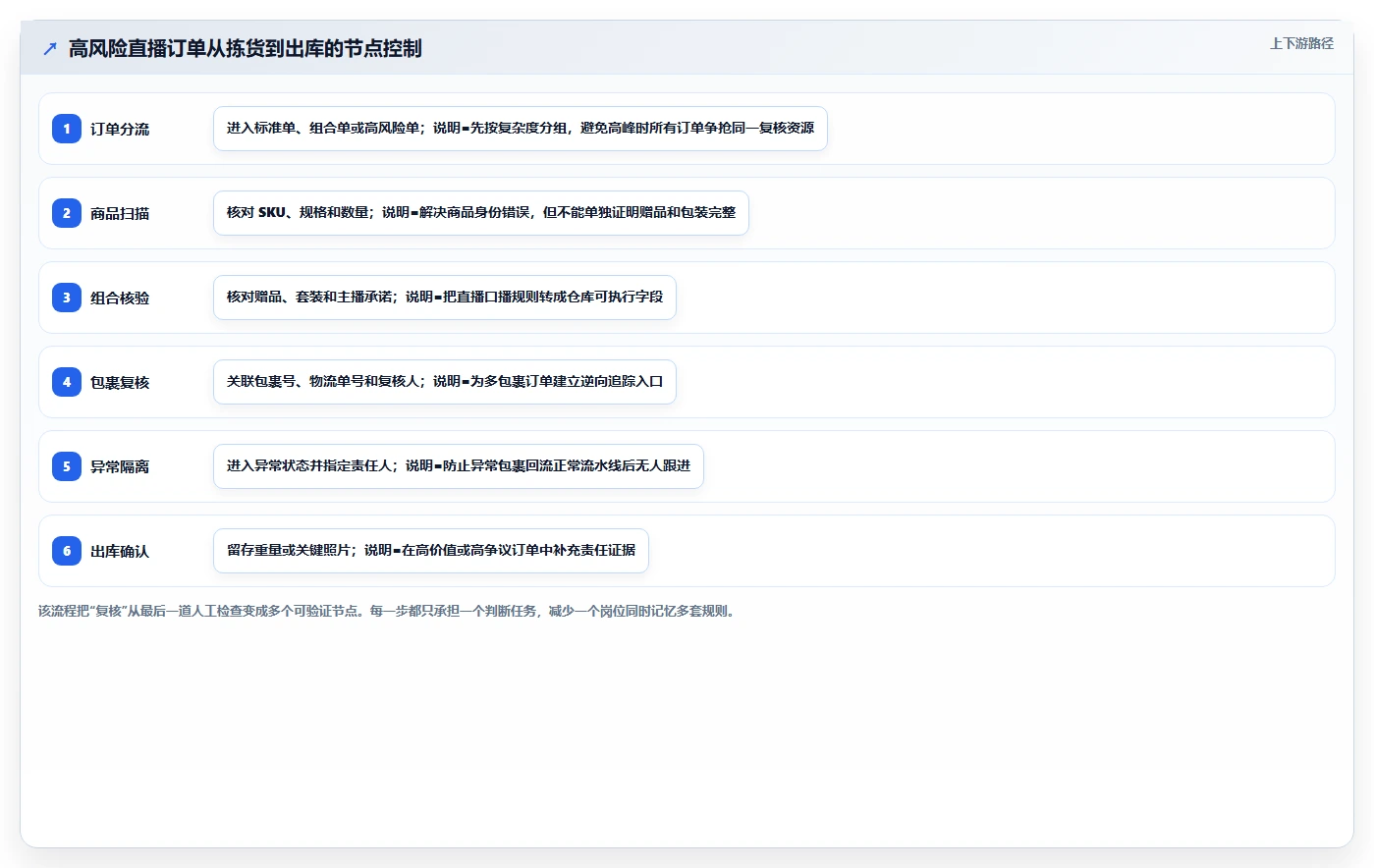The image size is (1374, 868).
Task: Select the 异常隔离 step label
Action: coord(120,466)
